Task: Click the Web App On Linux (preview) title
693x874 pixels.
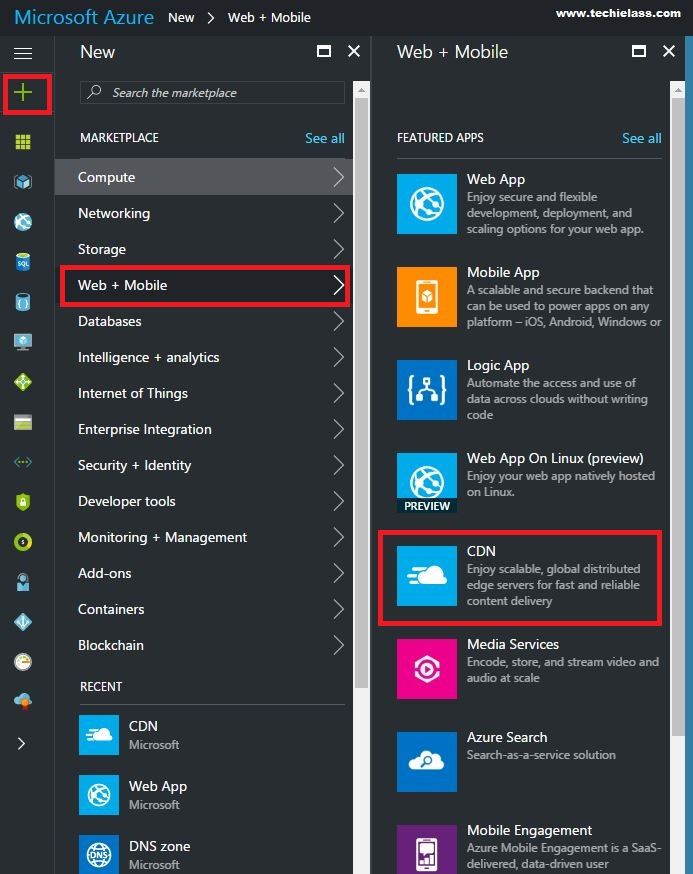Action: 555,458
